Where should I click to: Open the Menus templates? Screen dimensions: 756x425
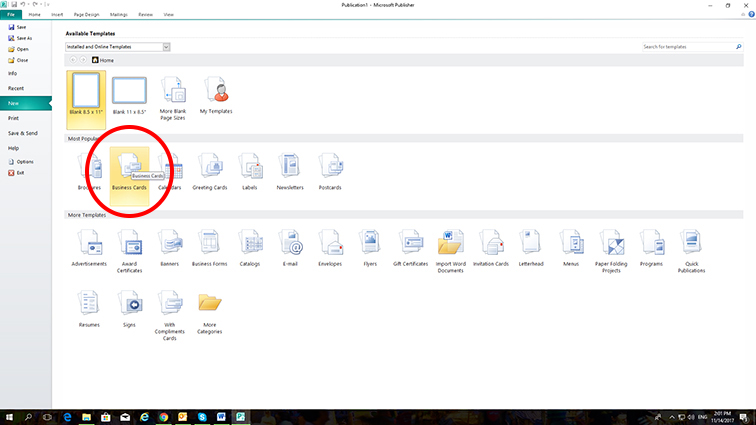click(x=571, y=248)
